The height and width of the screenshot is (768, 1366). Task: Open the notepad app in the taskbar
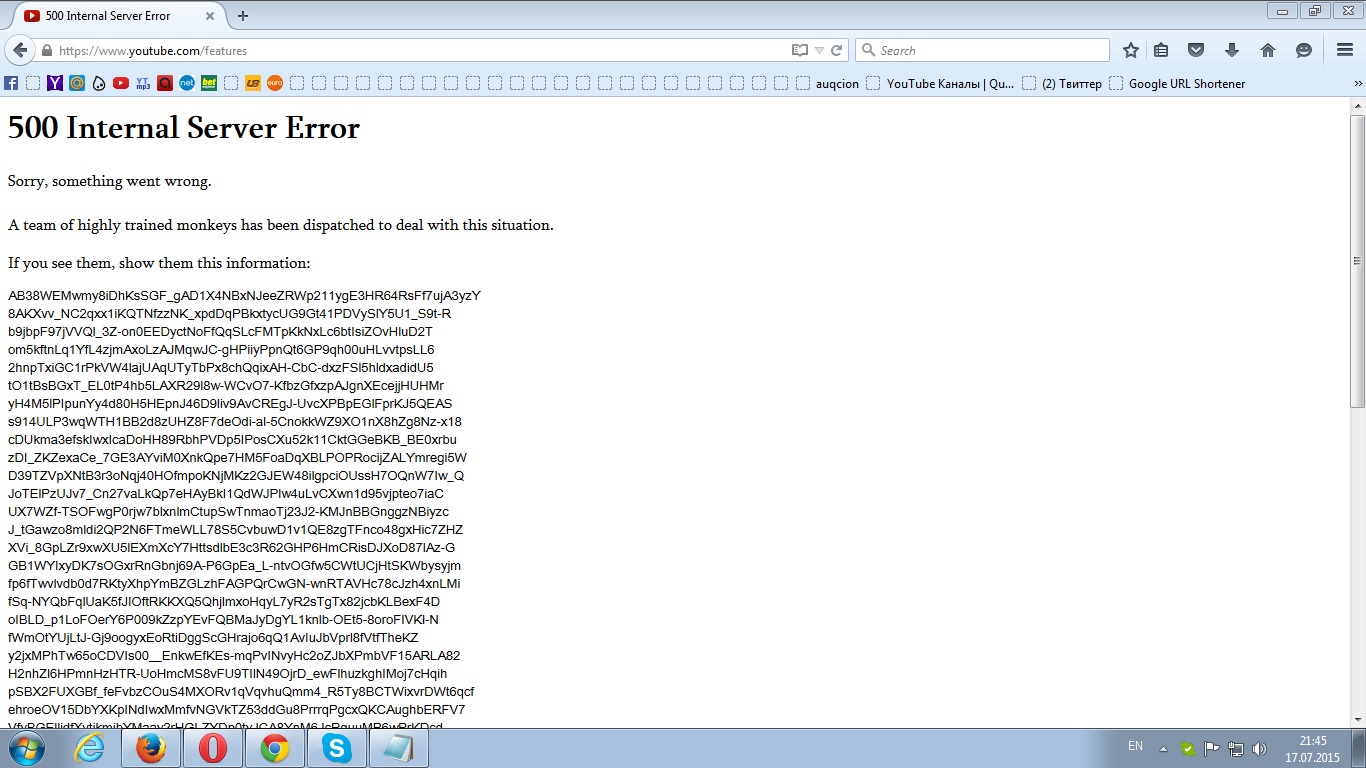point(399,748)
